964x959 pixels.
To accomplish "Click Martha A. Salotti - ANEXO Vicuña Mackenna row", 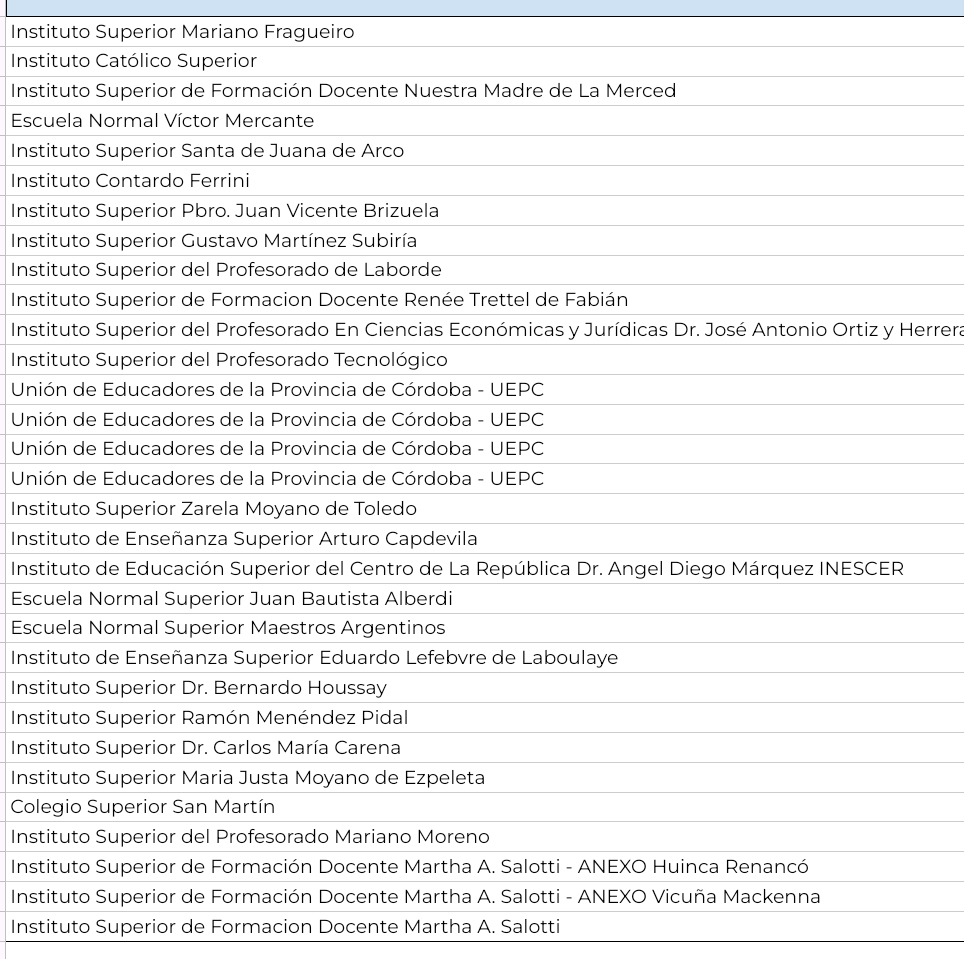I will point(485,897).
